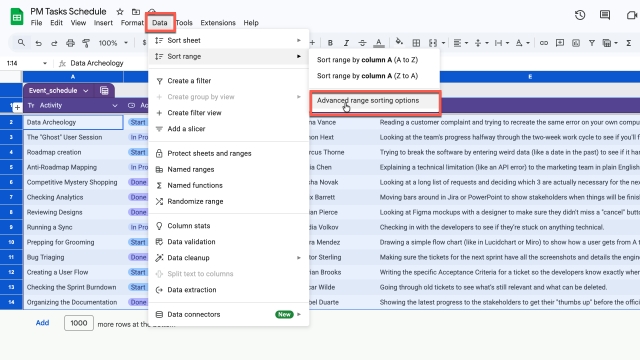Click the undo arrow
Image resolution: width=640 pixels, height=360 pixels.
(38, 43)
